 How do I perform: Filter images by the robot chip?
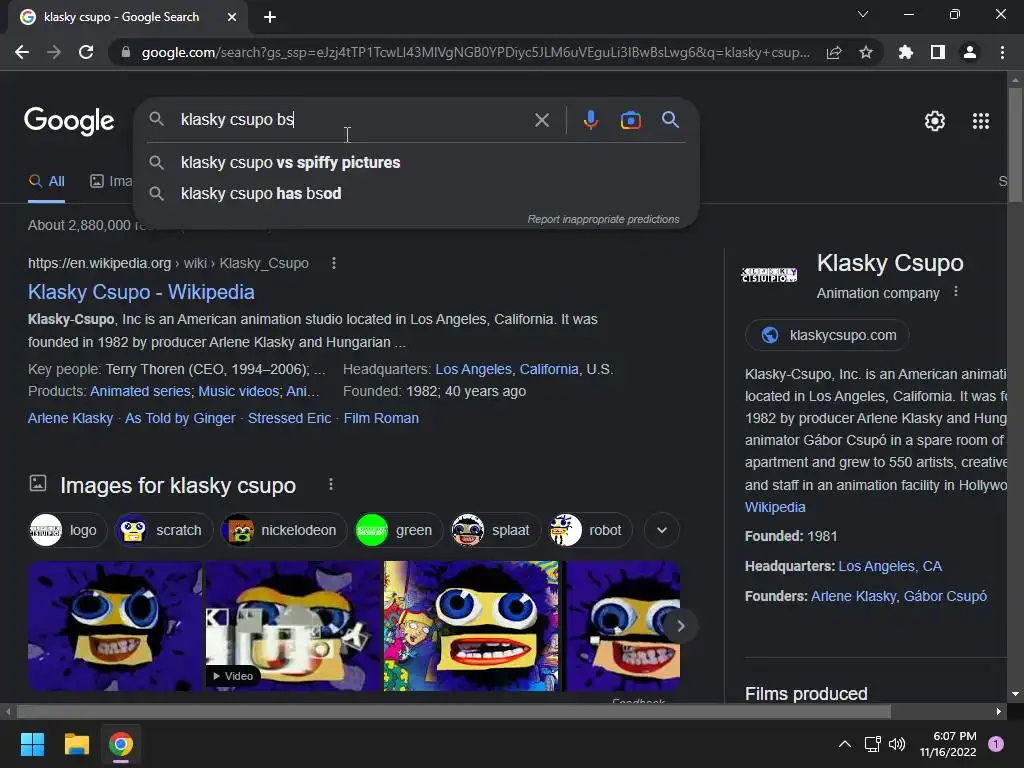coord(590,530)
